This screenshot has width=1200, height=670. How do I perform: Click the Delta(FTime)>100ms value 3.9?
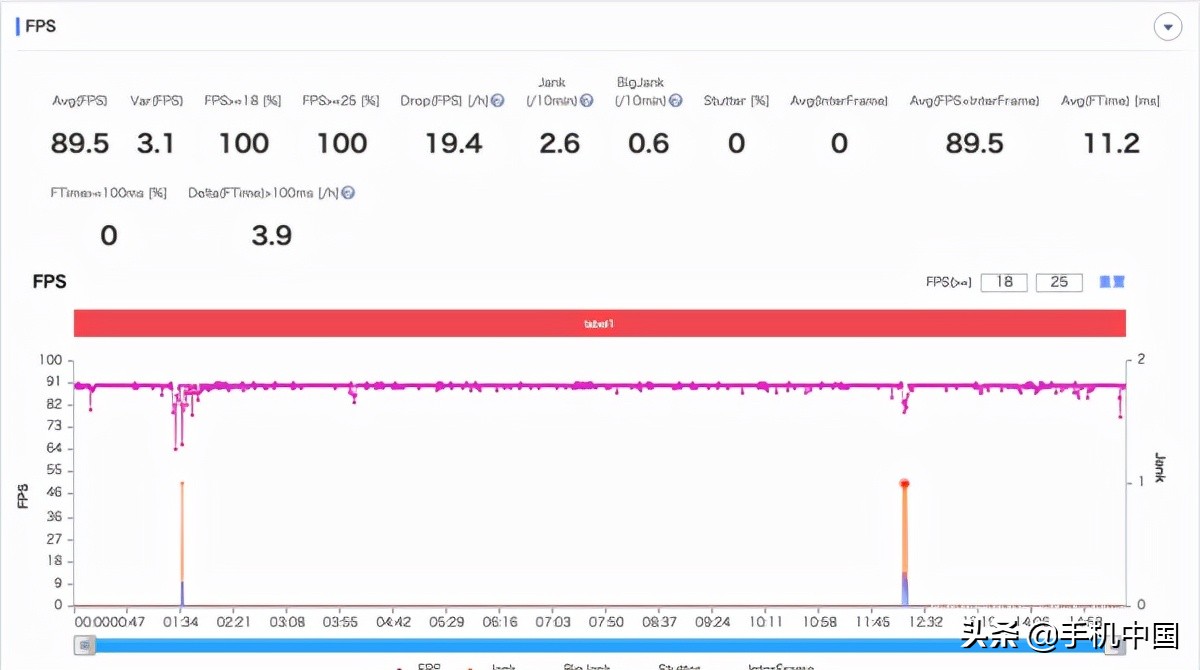pyautogui.click(x=271, y=235)
